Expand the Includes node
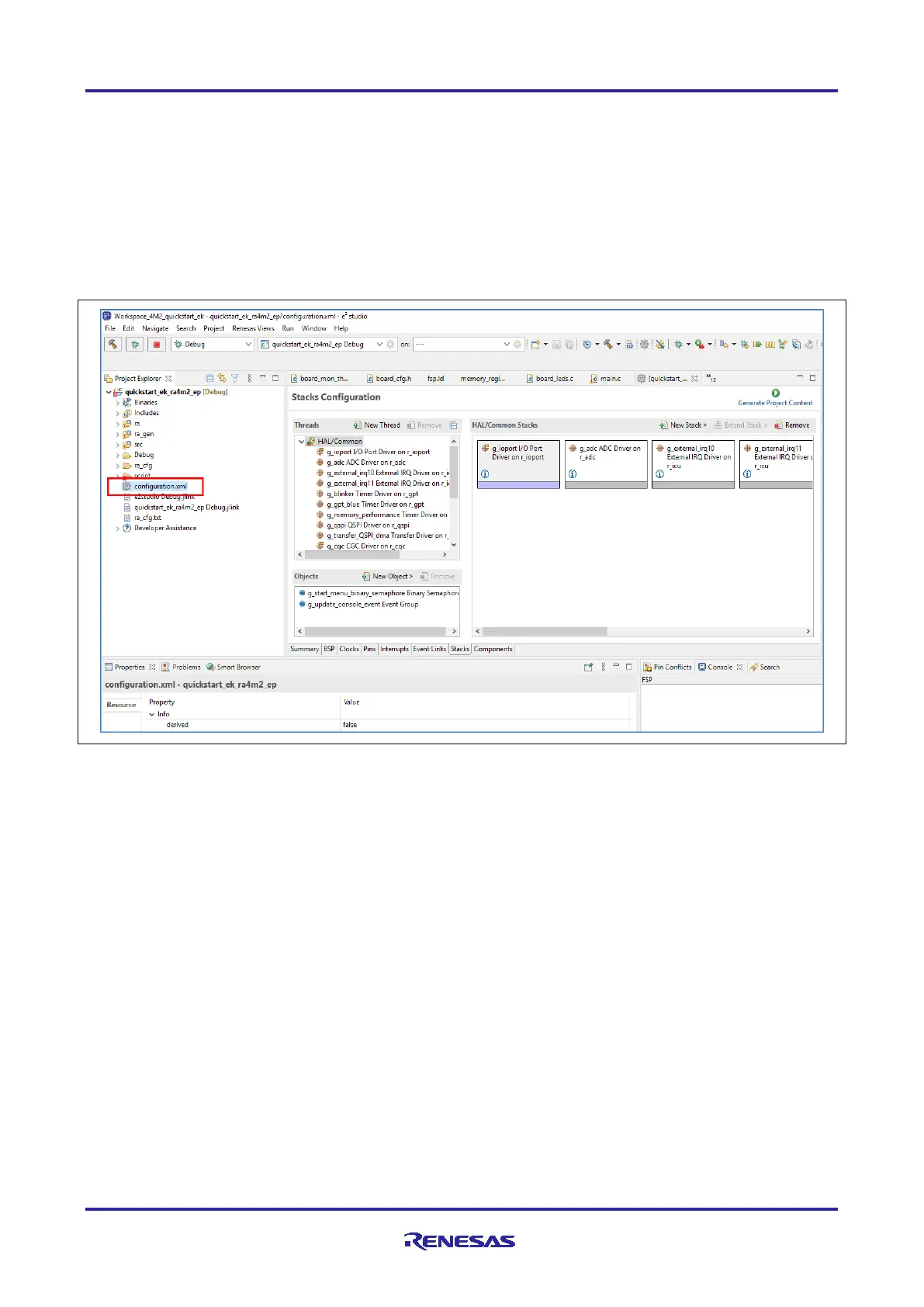924x1307 pixels. (x=118, y=413)
